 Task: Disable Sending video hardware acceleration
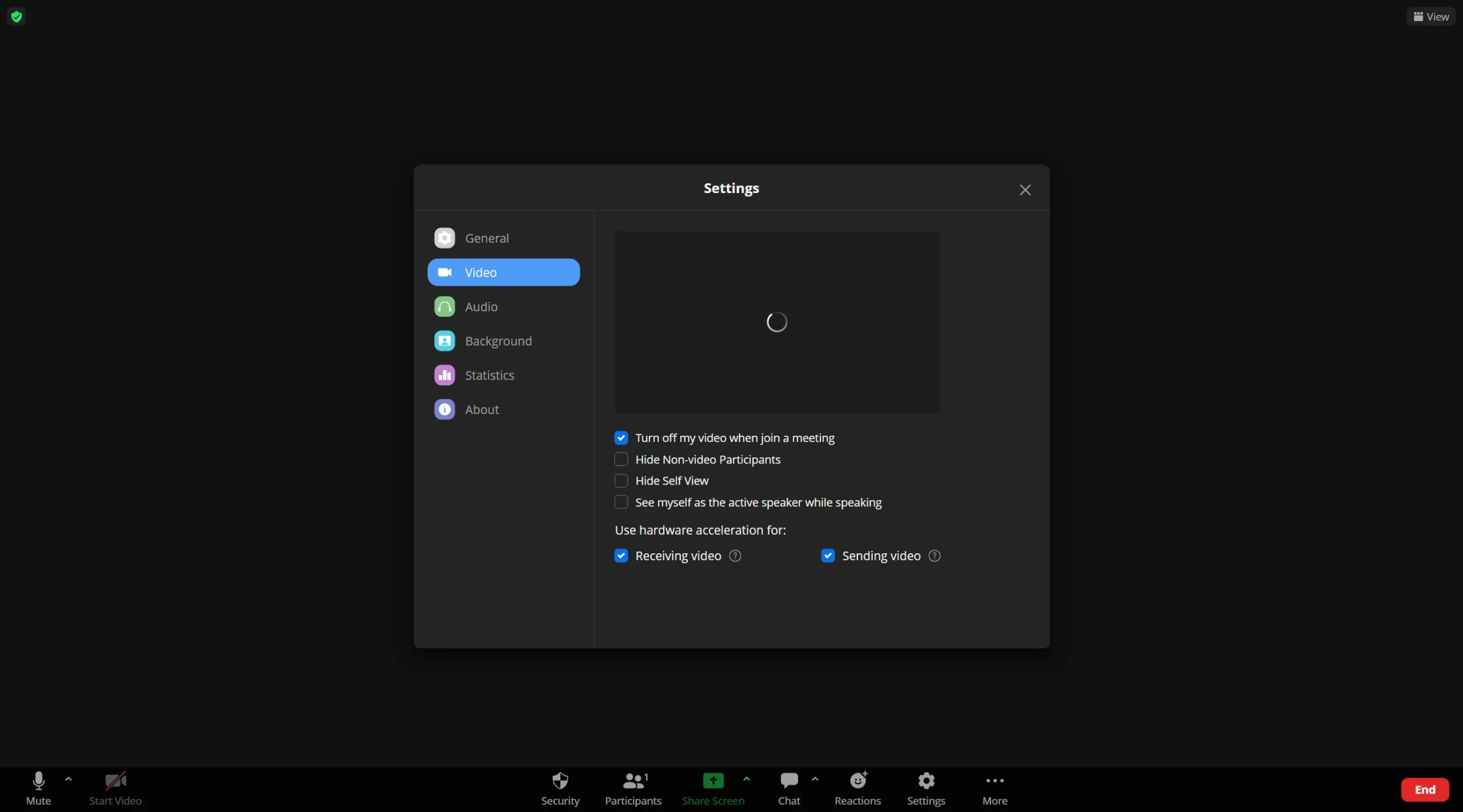coord(828,556)
